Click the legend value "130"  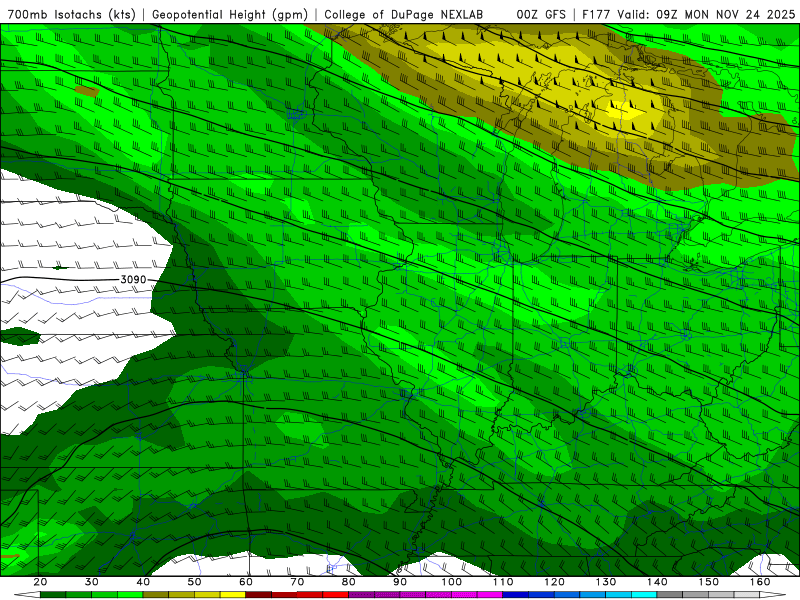click(606, 582)
